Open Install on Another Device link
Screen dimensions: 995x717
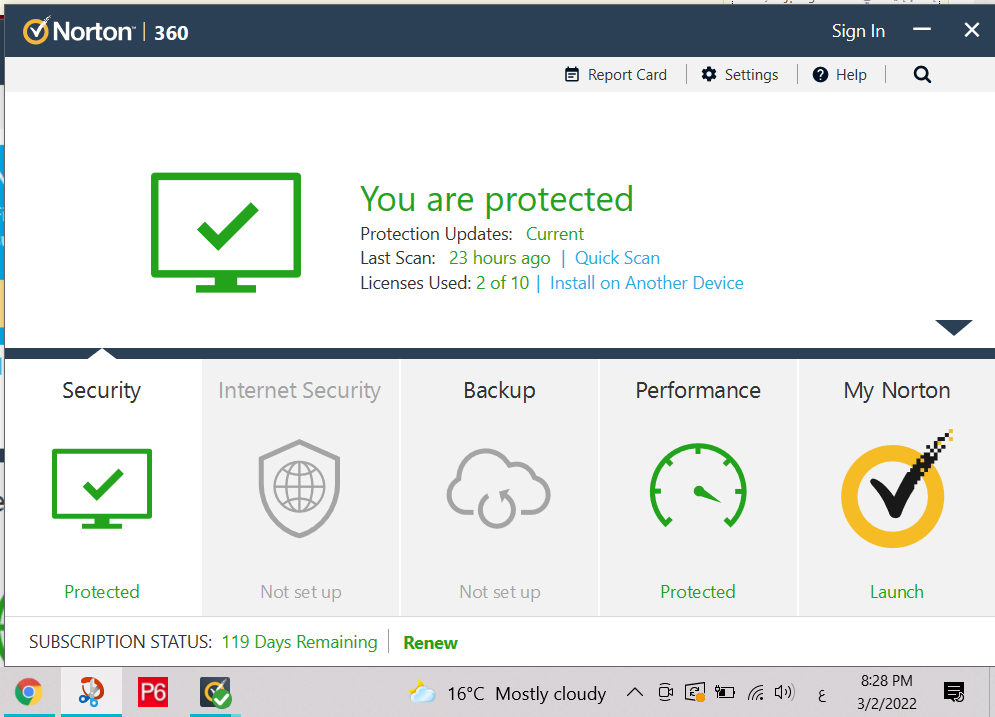pyautogui.click(x=647, y=283)
